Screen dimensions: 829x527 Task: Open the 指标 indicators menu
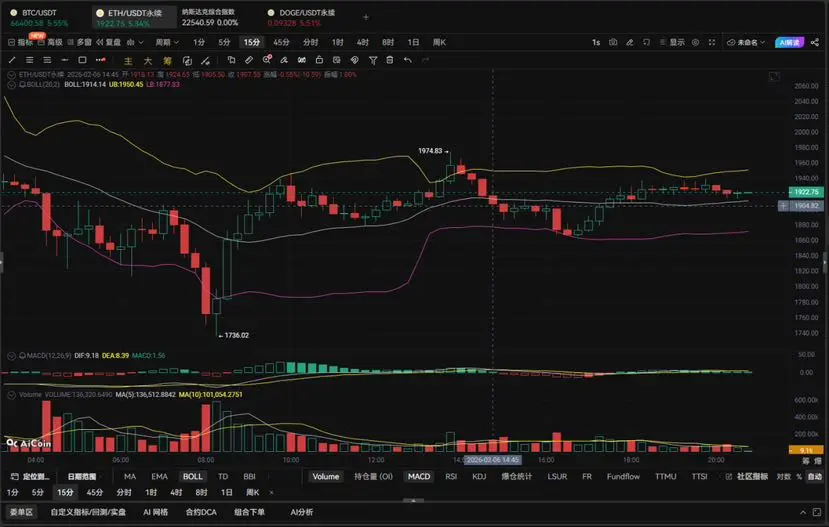pyautogui.click(x=21, y=42)
